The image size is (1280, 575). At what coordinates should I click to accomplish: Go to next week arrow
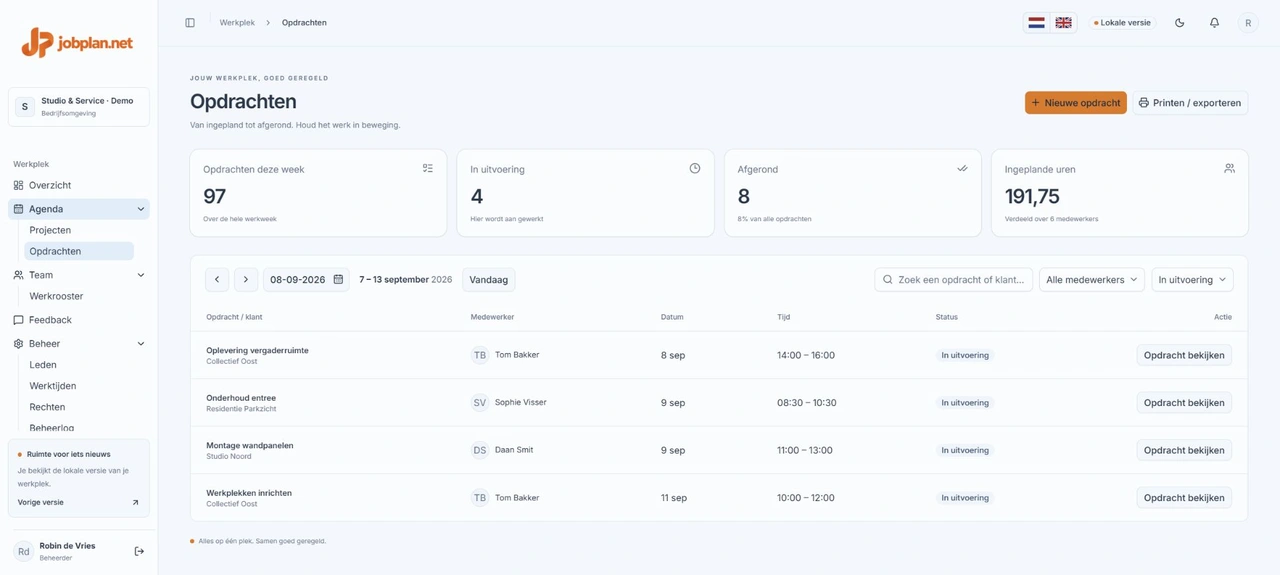[x=246, y=280]
